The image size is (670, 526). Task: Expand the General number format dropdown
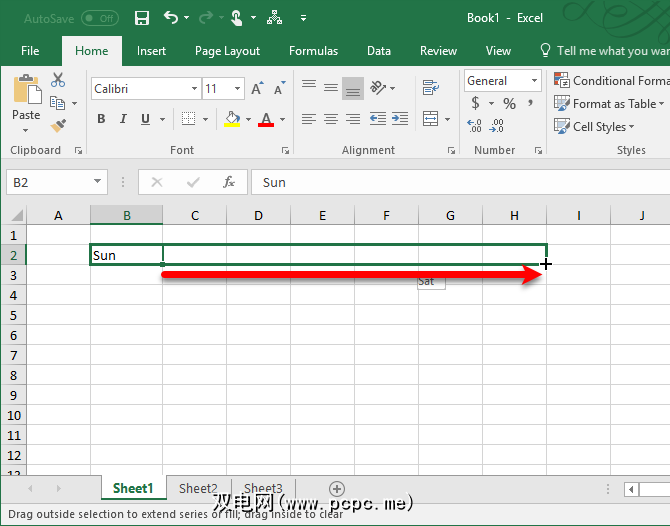click(x=535, y=81)
